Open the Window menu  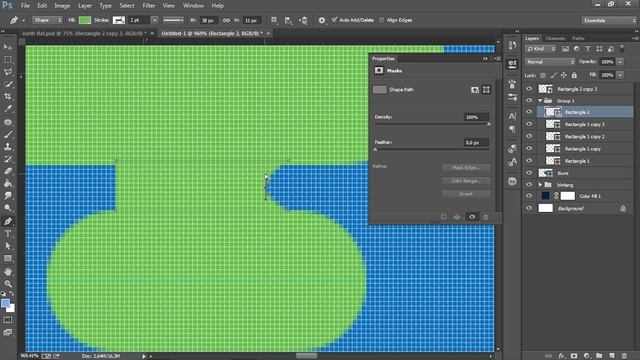[x=193, y=6]
